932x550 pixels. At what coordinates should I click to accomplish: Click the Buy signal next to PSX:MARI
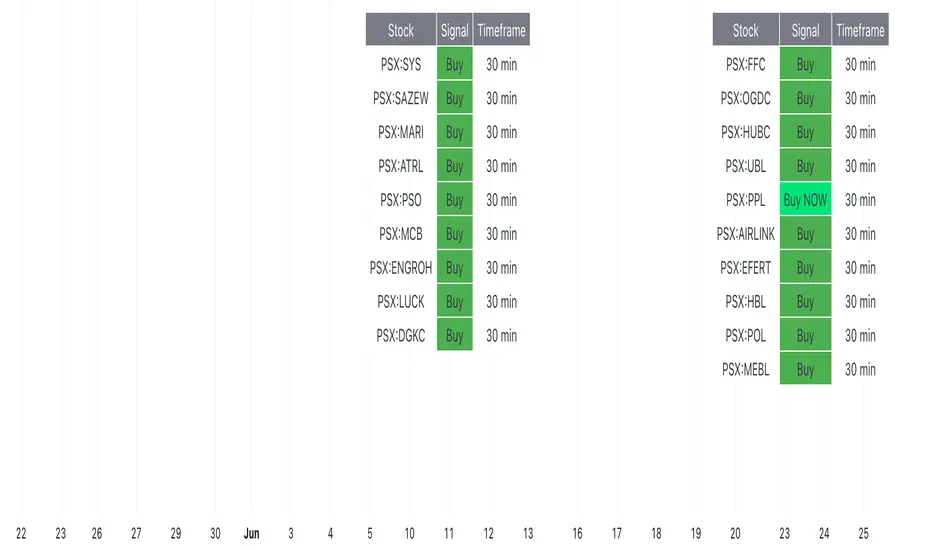point(454,133)
